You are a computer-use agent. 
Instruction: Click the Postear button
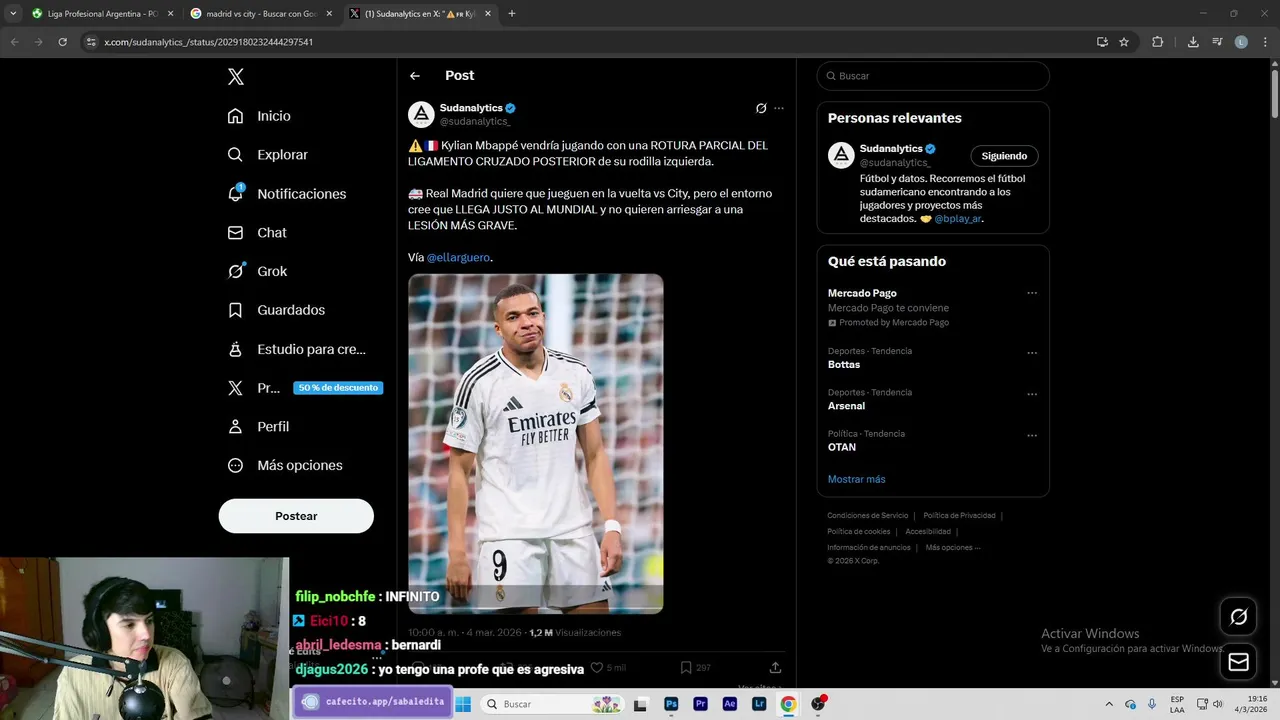(296, 516)
